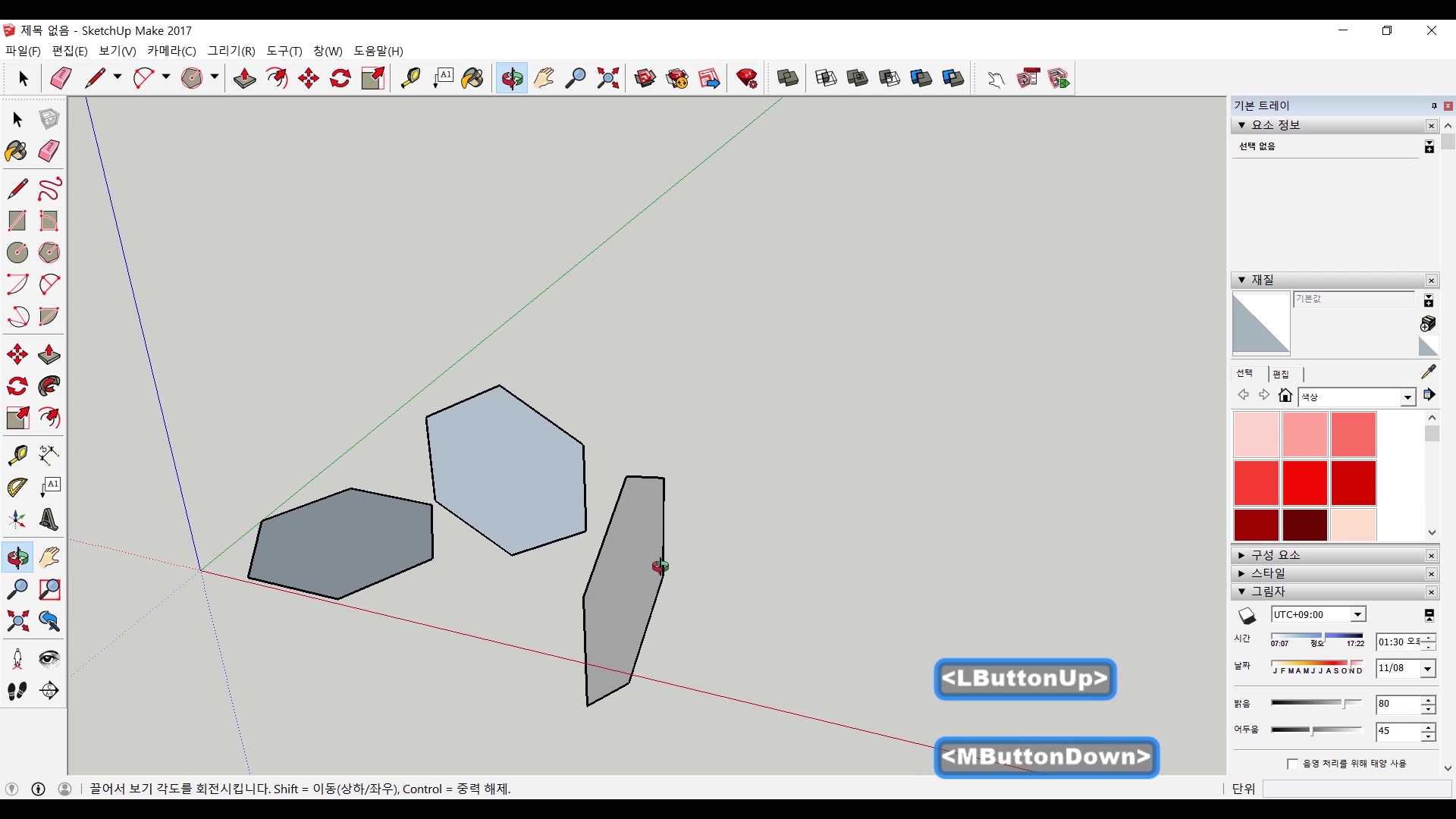The image size is (1456, 819).
Task: Click the 단위 measurements input field
Action: tap(1356, 789)
